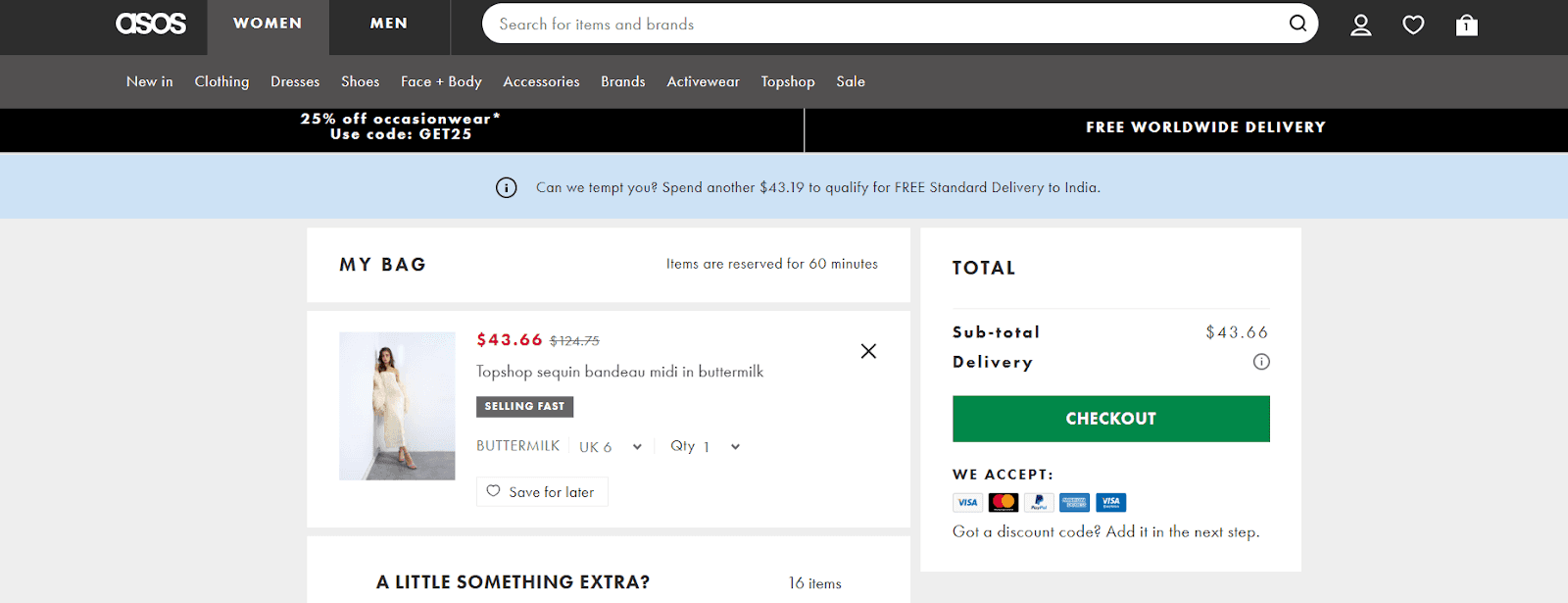Click the SELLING FAST badge
Viewport: 1568px width, 603px height.
pyautogui.click(x=524, y=406)
